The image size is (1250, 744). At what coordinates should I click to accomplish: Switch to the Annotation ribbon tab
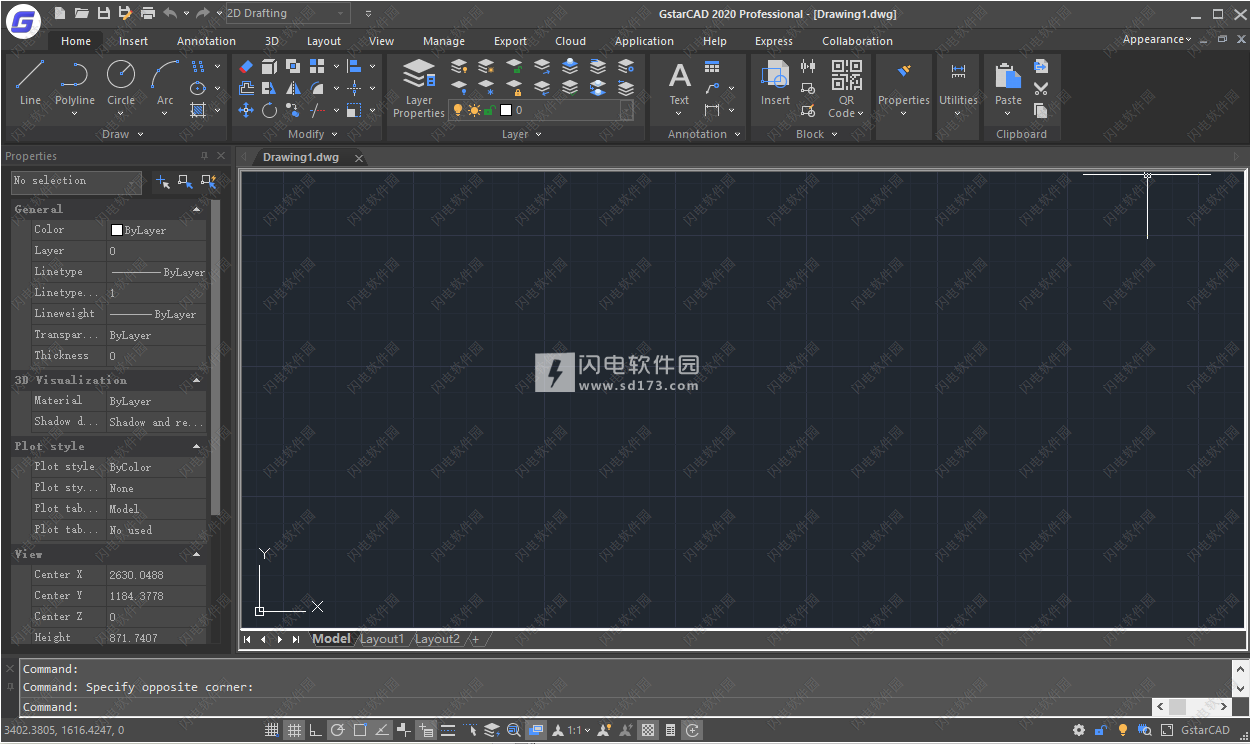[206, 41]
